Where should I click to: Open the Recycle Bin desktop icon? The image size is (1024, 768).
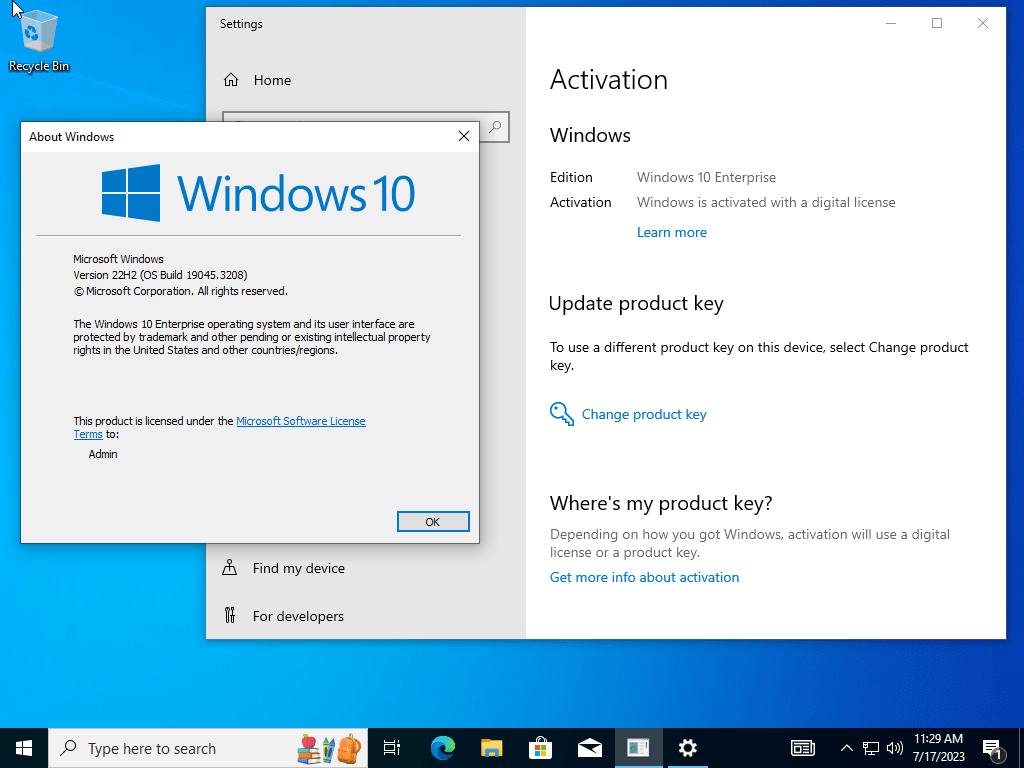[x=39, y=40]
